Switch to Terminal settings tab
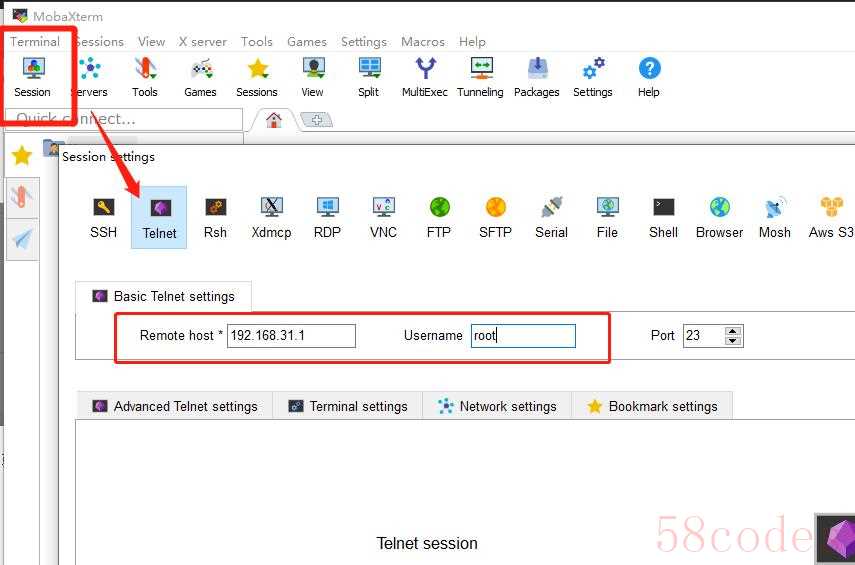 [x=348, y=406]
